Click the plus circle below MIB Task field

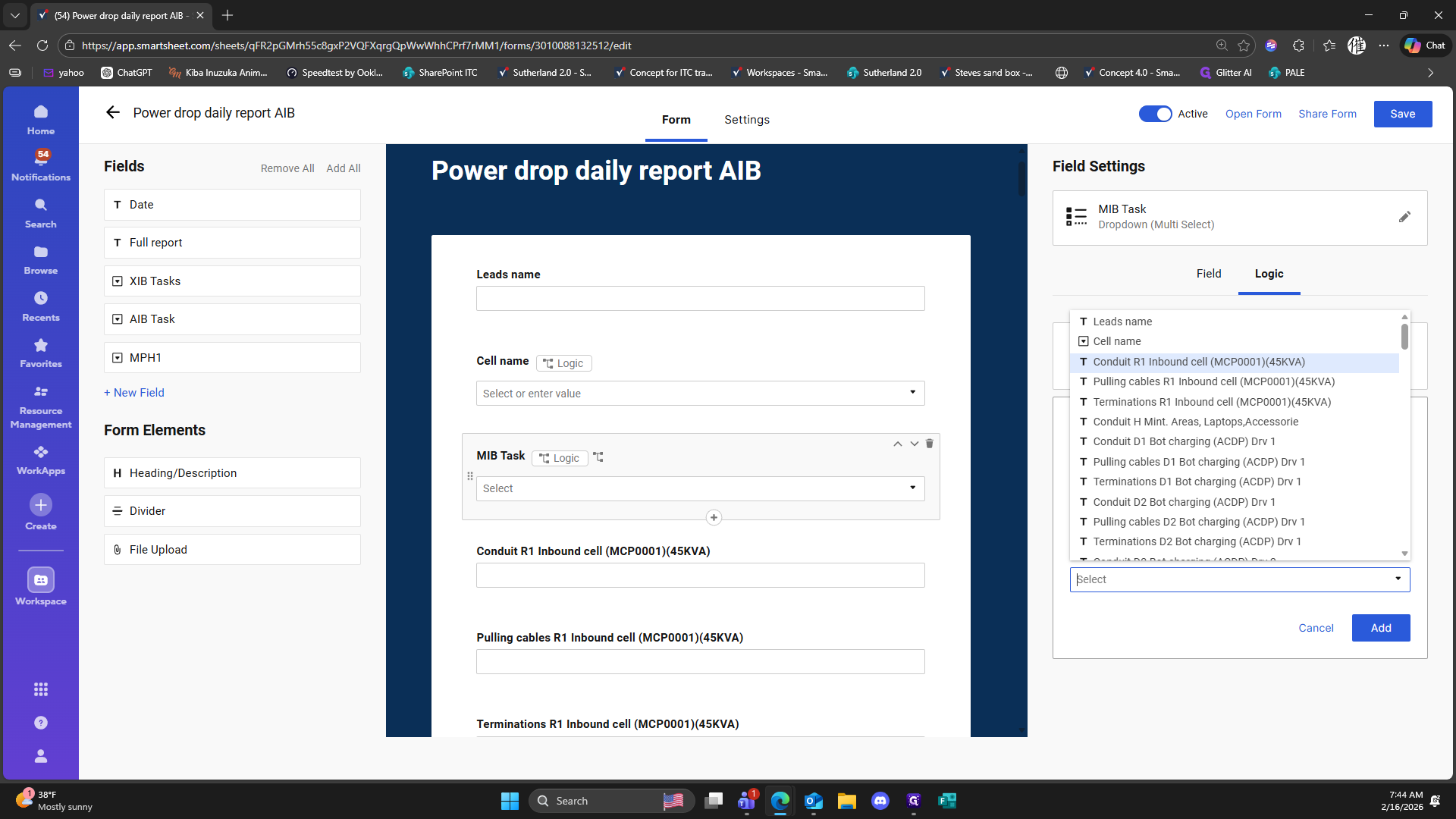coord(714,518)
